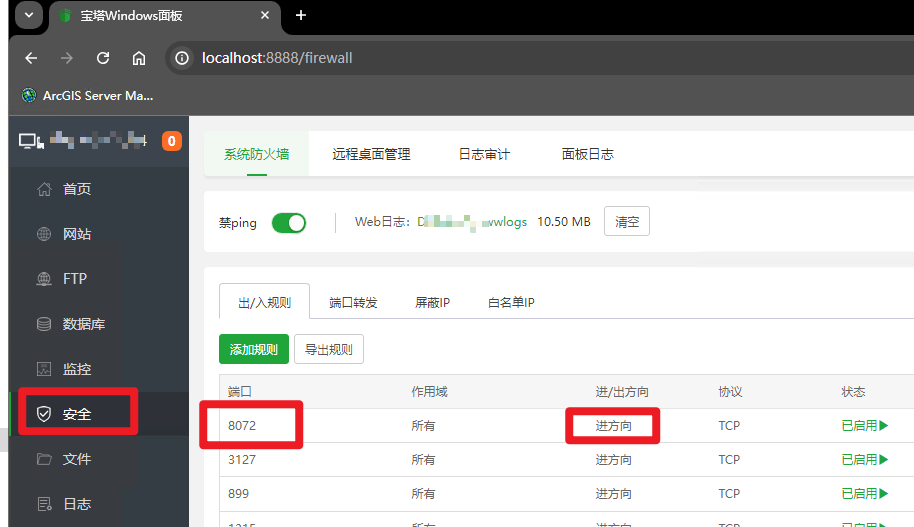
Task: Reload the page with browser refresh icon
Action: (x=103, y=58)
